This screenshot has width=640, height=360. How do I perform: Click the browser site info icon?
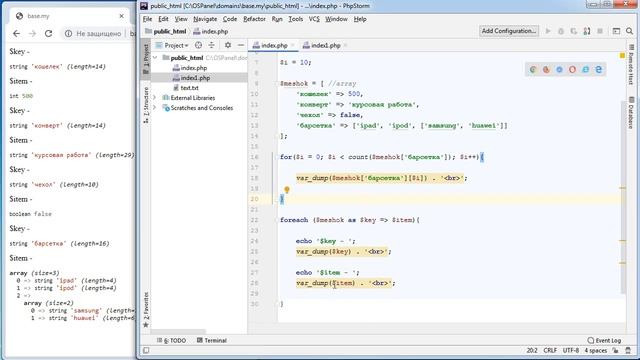68,33
